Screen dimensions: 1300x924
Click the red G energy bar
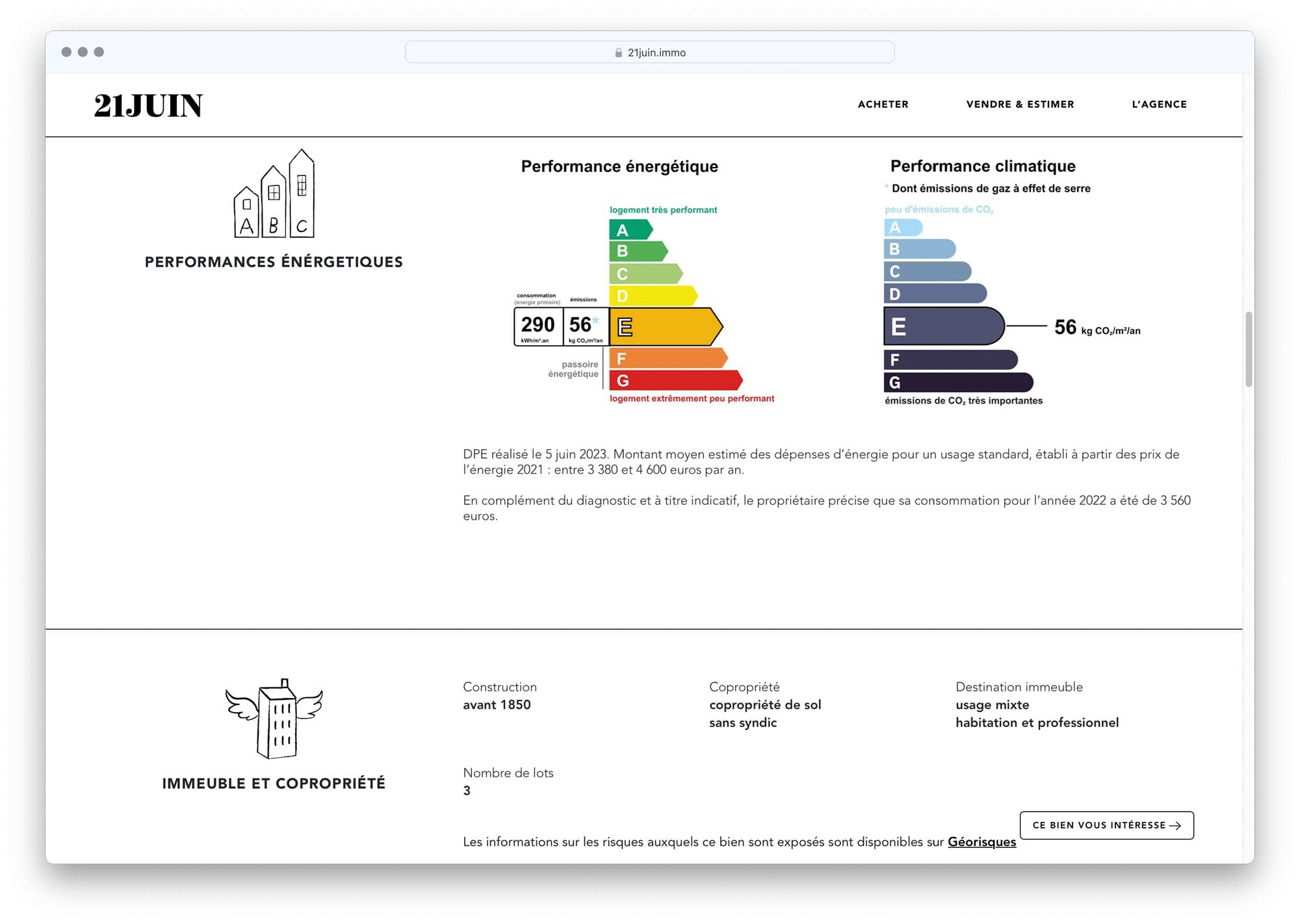click(x=676, y=380)
